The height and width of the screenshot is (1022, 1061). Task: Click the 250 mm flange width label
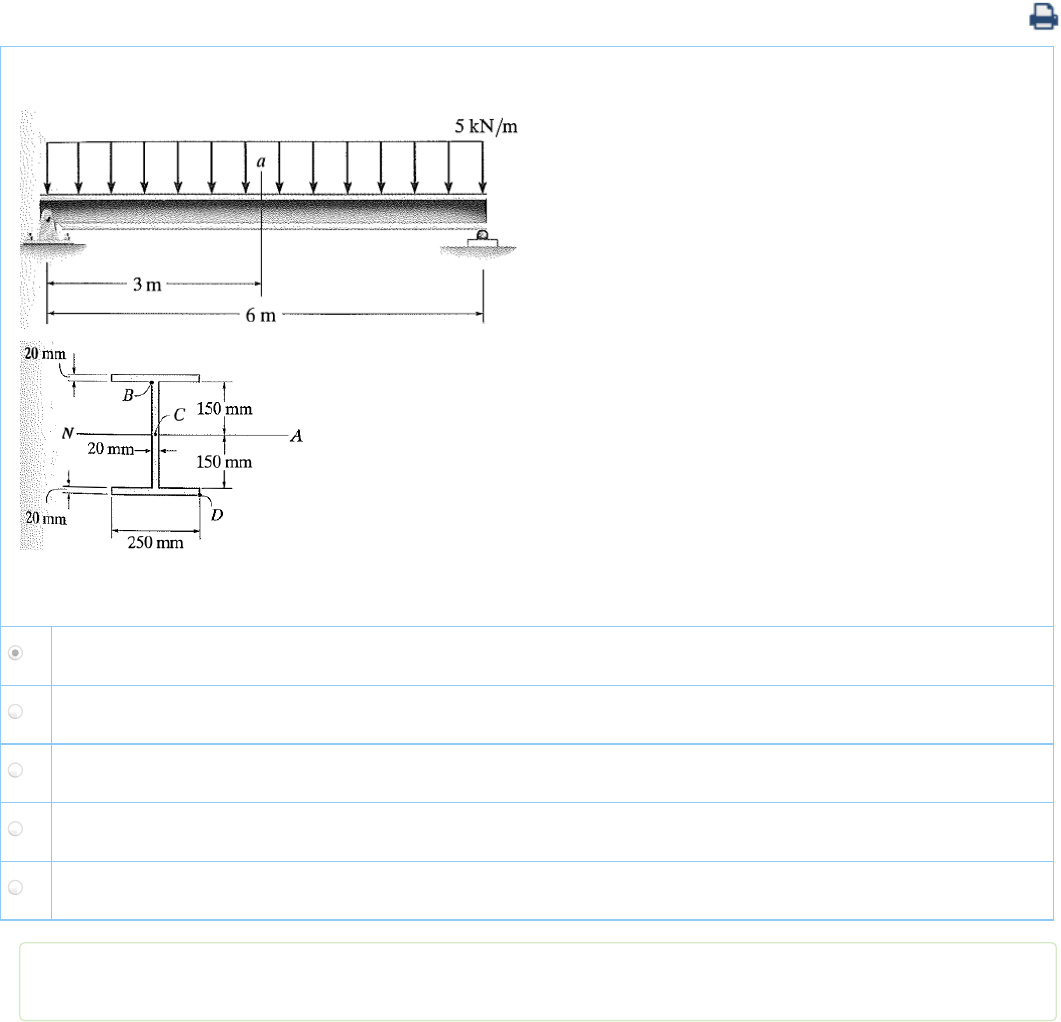(154, 545)
